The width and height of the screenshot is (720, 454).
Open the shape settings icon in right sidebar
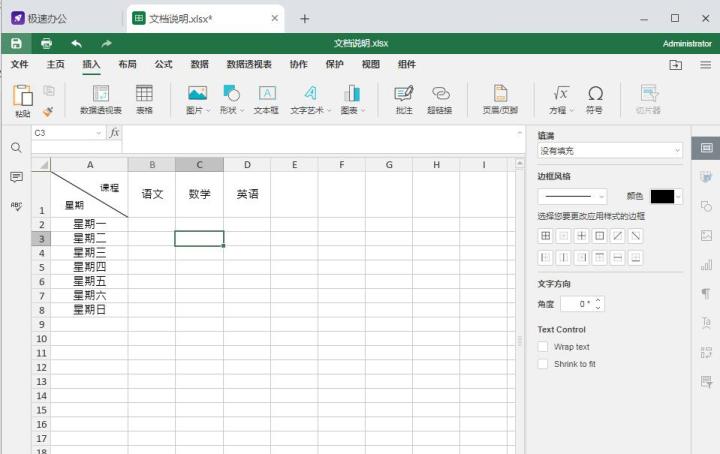[x=706, y=206]
